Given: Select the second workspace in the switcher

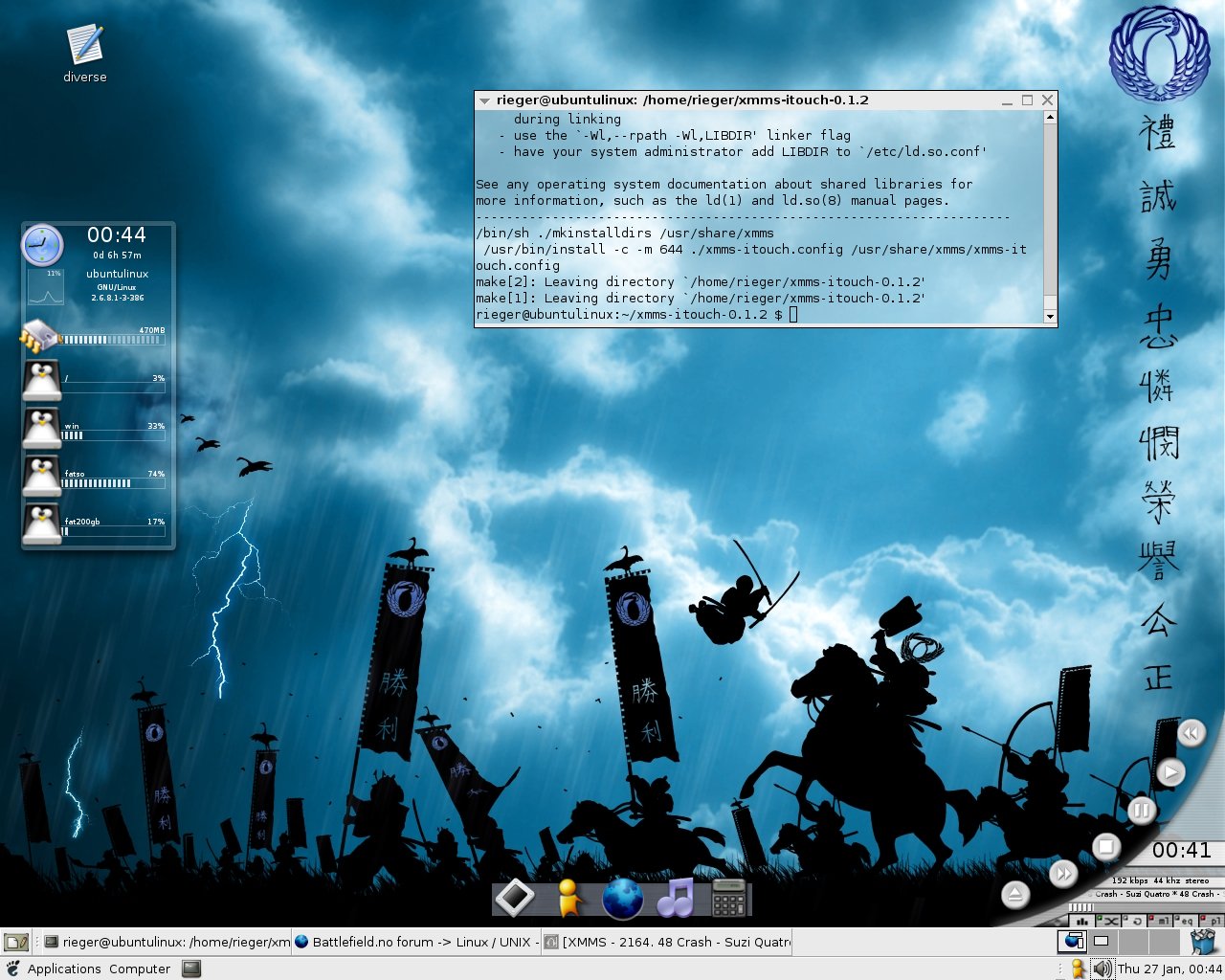Looking at the screenshot, I should 1102,942.
